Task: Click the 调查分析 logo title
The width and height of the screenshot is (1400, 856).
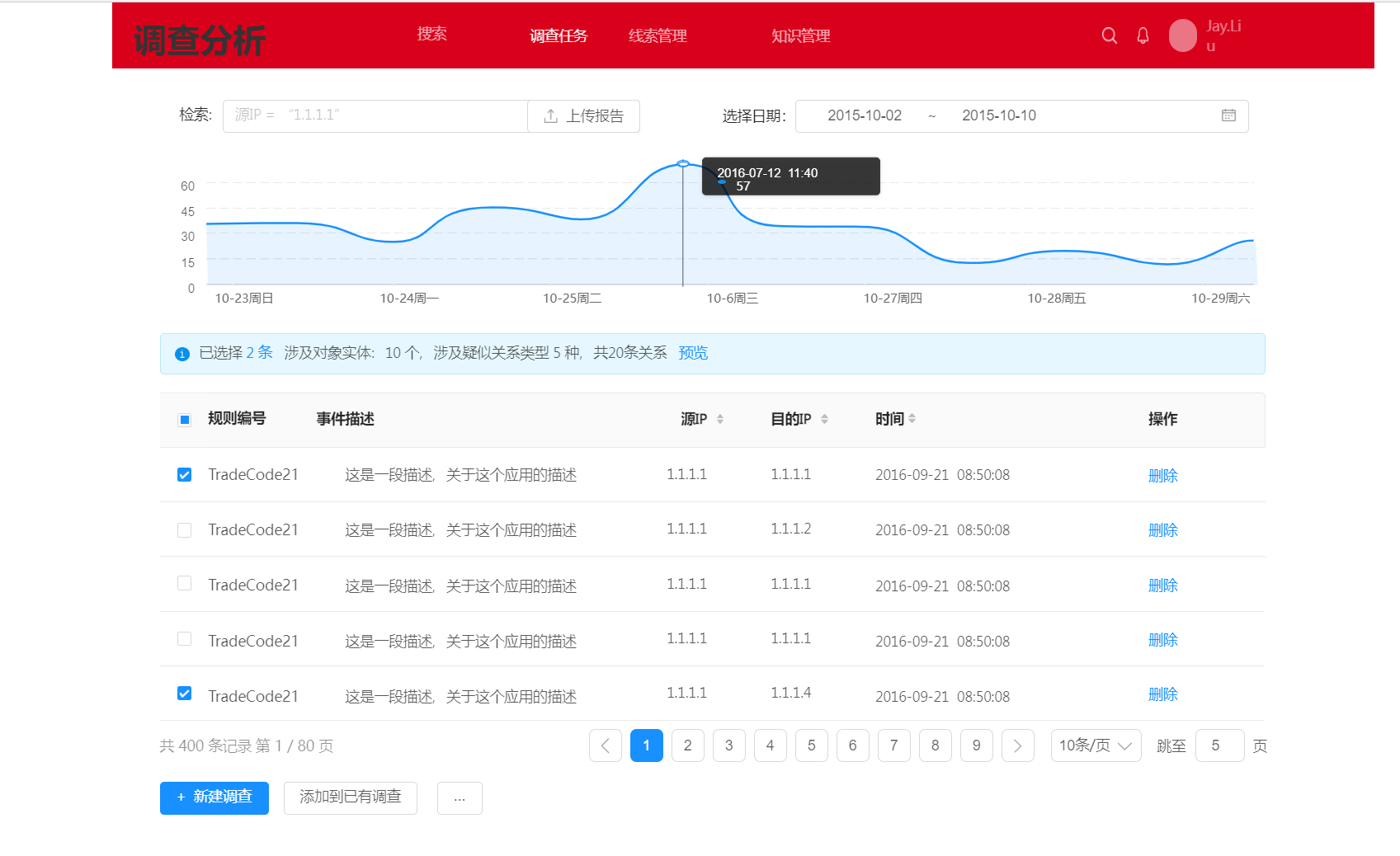Action: (x=200, y=40)
